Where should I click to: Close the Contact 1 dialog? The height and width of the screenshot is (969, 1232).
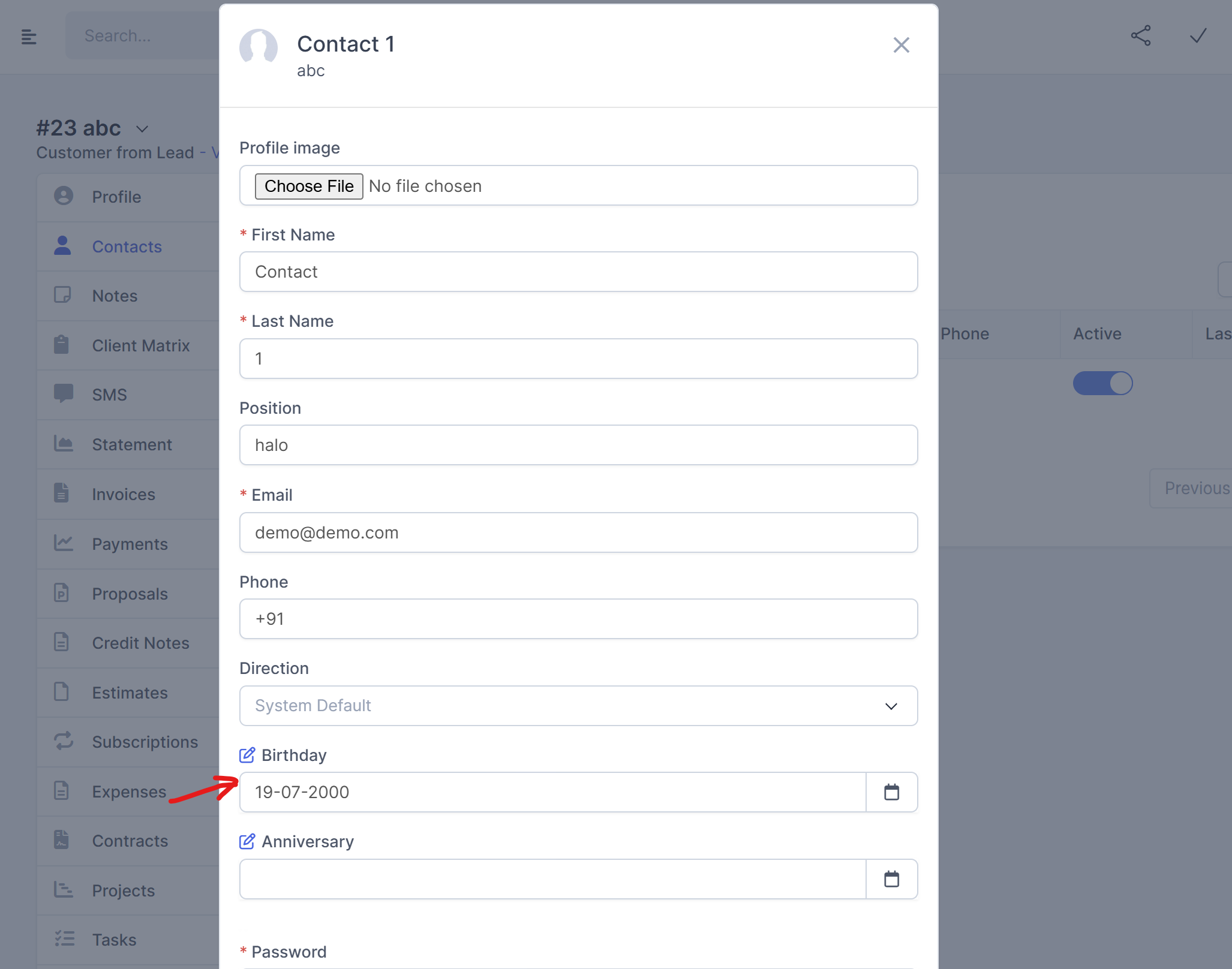(x=901, y=45)
